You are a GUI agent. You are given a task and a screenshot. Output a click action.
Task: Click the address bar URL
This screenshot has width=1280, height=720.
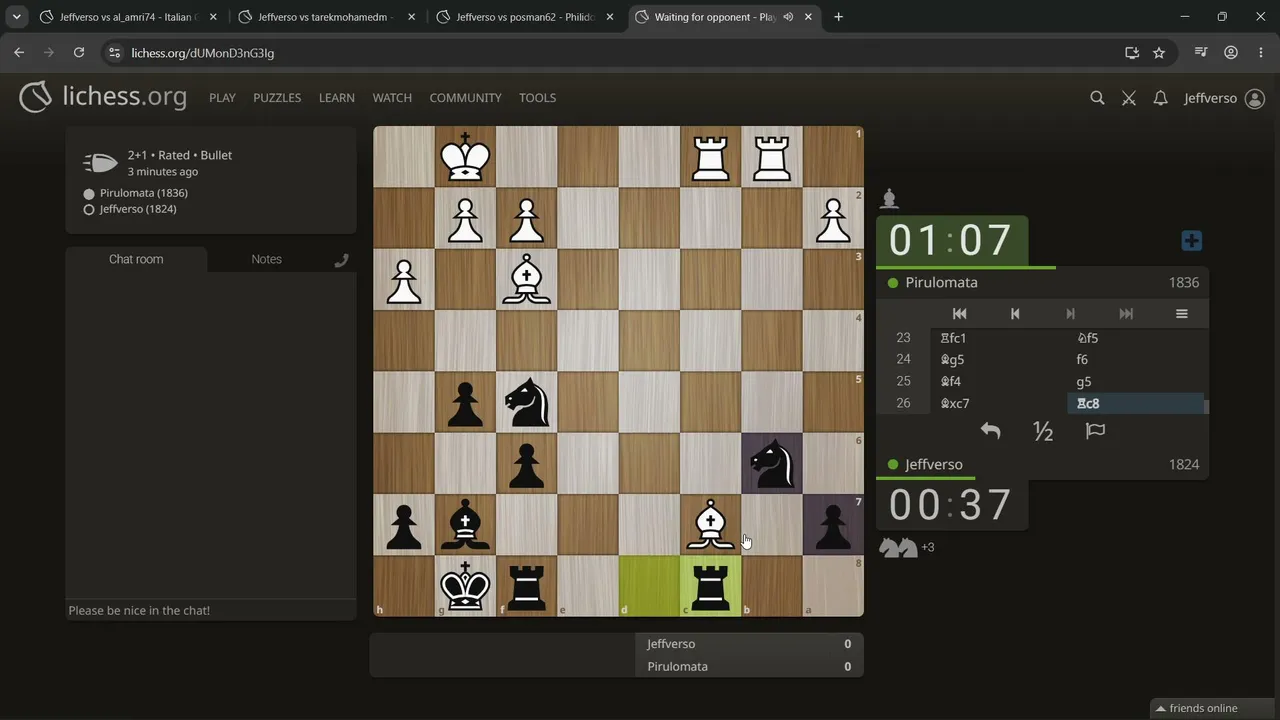point(203,53)
